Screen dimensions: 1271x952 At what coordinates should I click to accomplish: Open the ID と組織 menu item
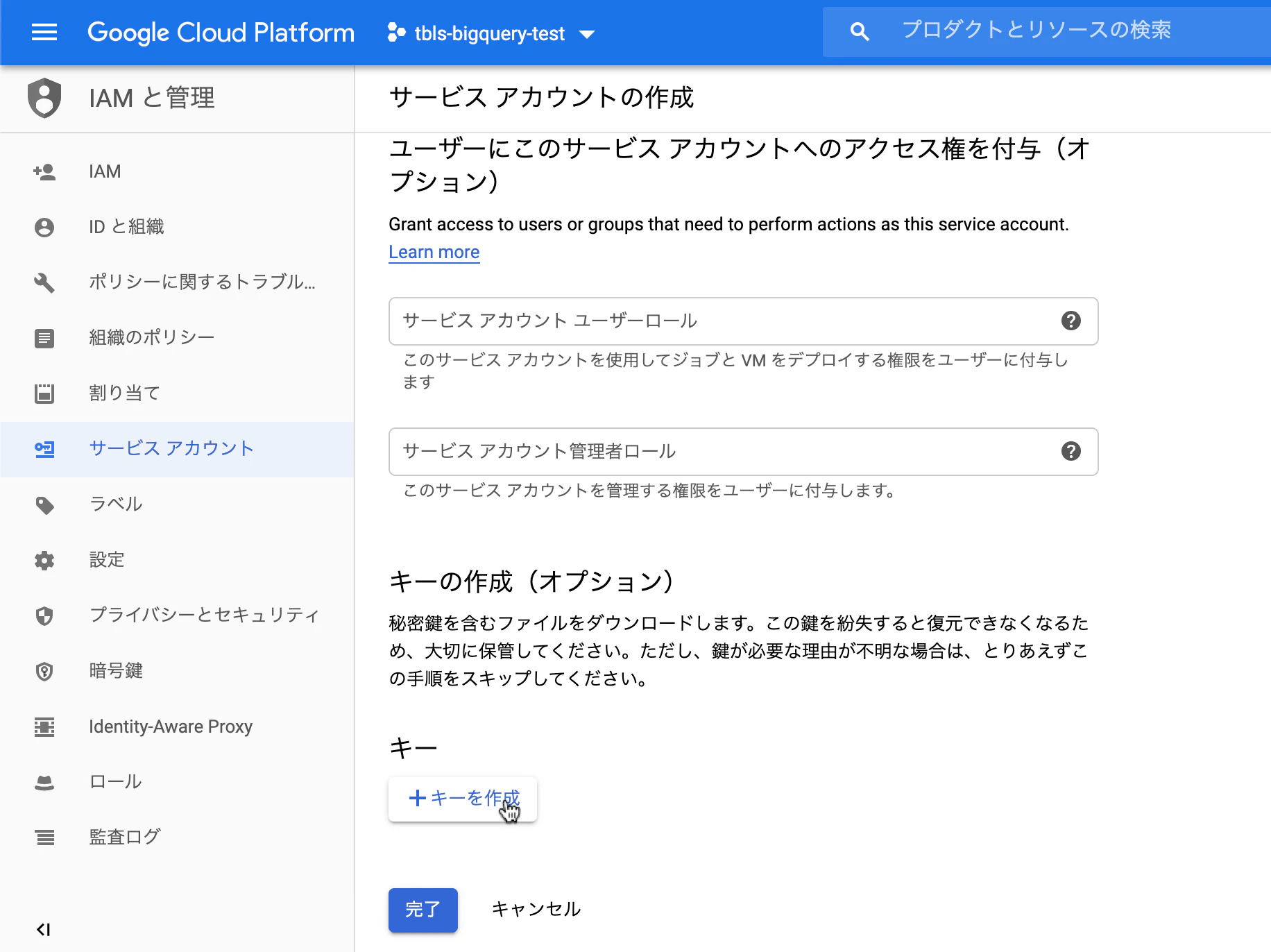[x=178, y=227]
